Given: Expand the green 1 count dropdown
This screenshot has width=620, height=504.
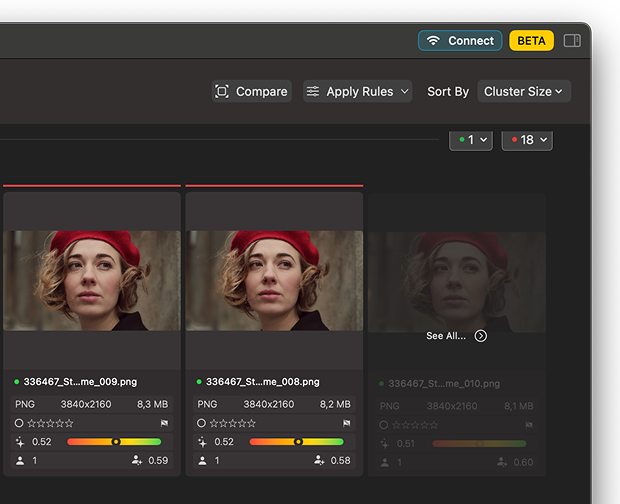Looking at the screenshot, I should (x=471, y=140).
